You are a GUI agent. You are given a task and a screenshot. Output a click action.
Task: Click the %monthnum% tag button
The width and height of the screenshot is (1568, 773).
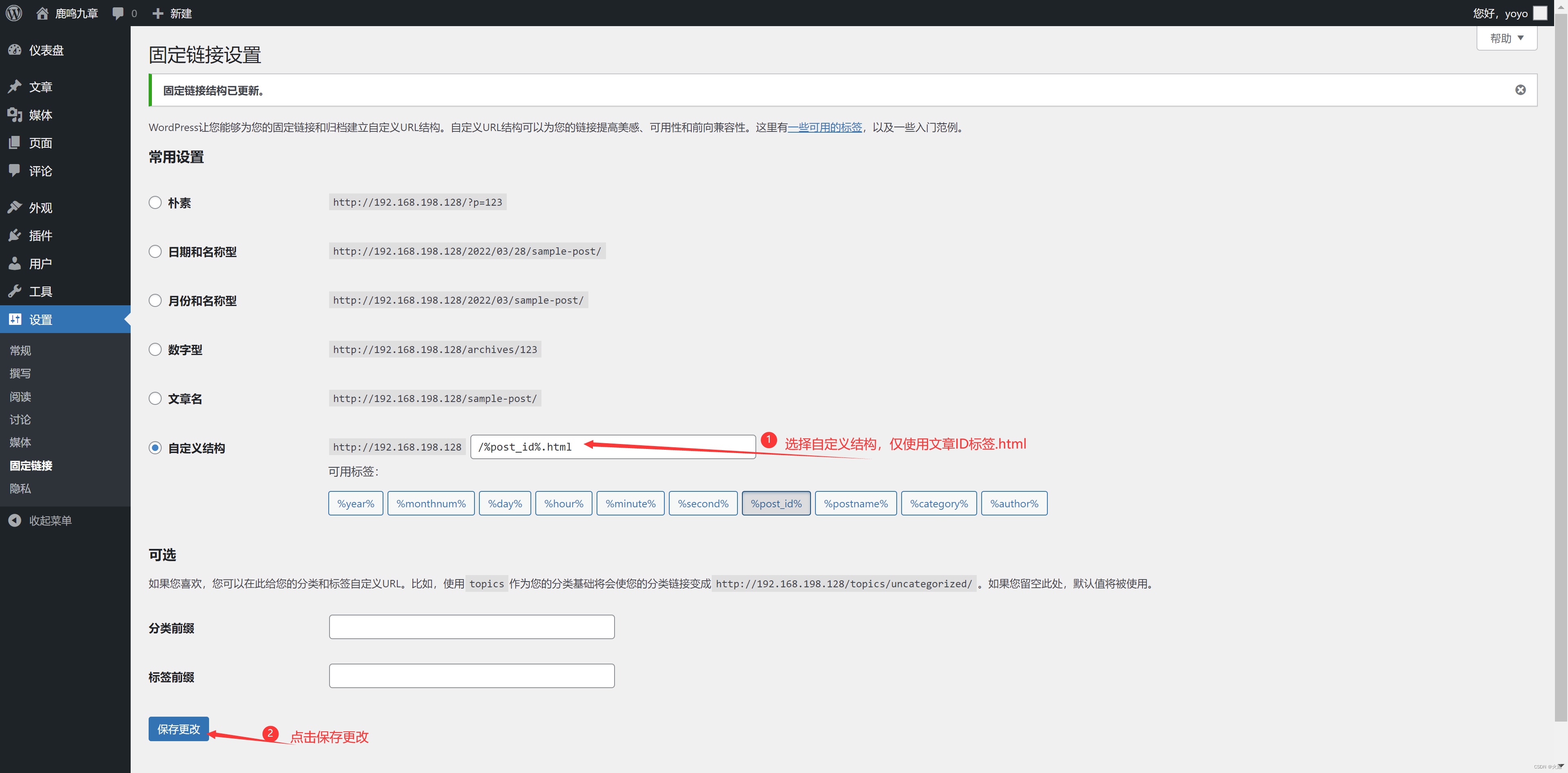(x=431, y=503)
